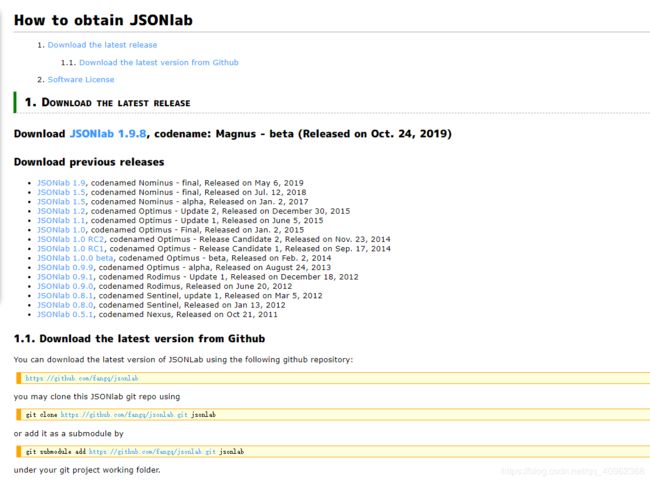
Task: Open JSONlab 1.1 Optimus Update 1 link
Action: coord(61,220)
